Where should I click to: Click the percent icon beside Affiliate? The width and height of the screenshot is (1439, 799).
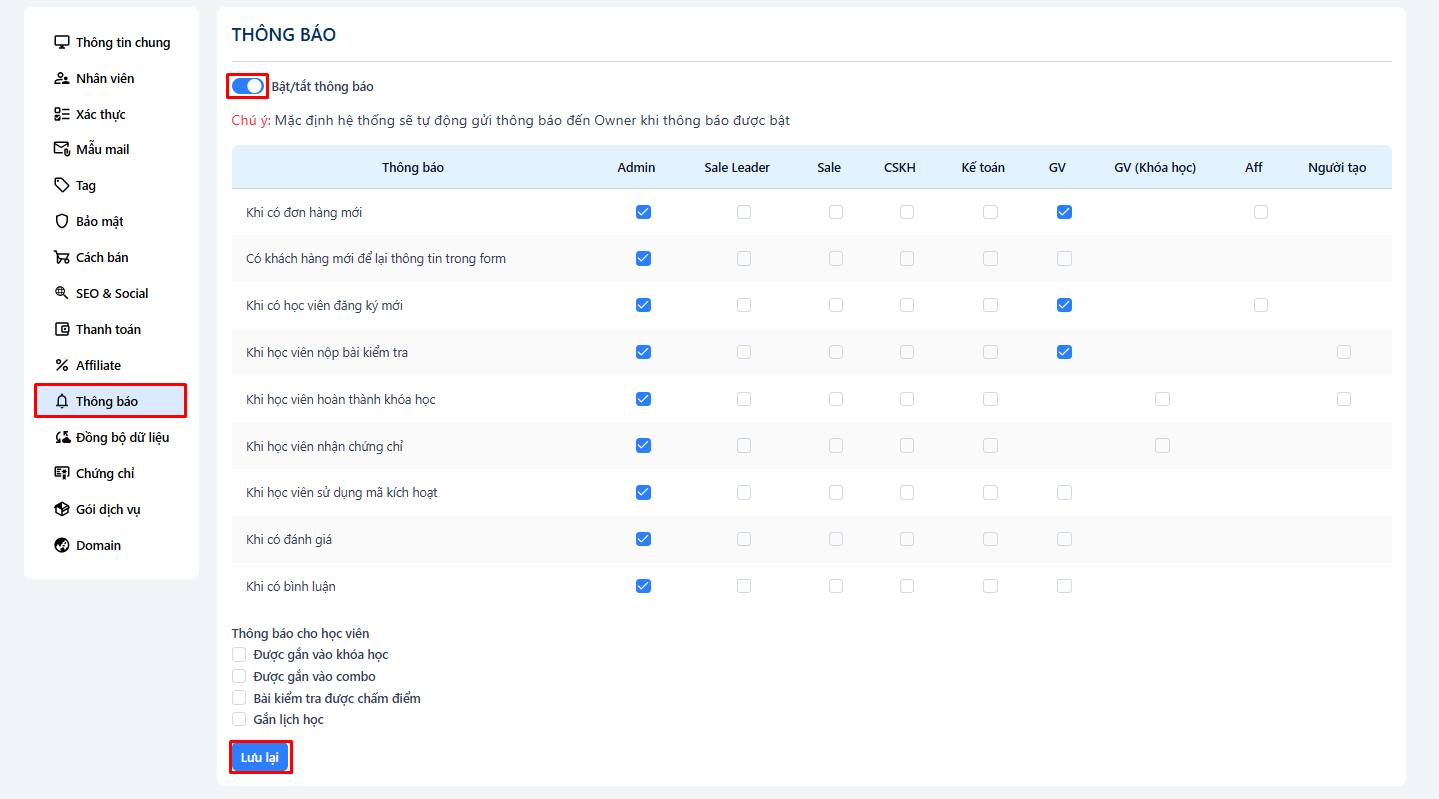(62, 365)
